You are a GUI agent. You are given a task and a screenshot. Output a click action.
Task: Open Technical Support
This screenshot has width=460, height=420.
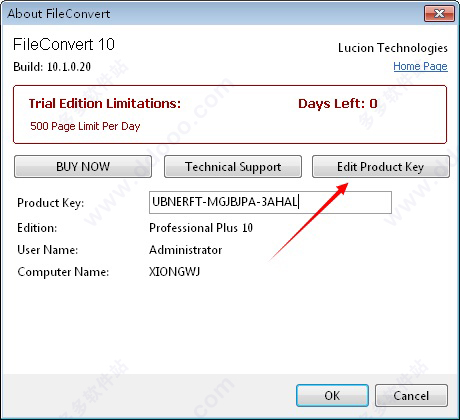click(233, 166)
